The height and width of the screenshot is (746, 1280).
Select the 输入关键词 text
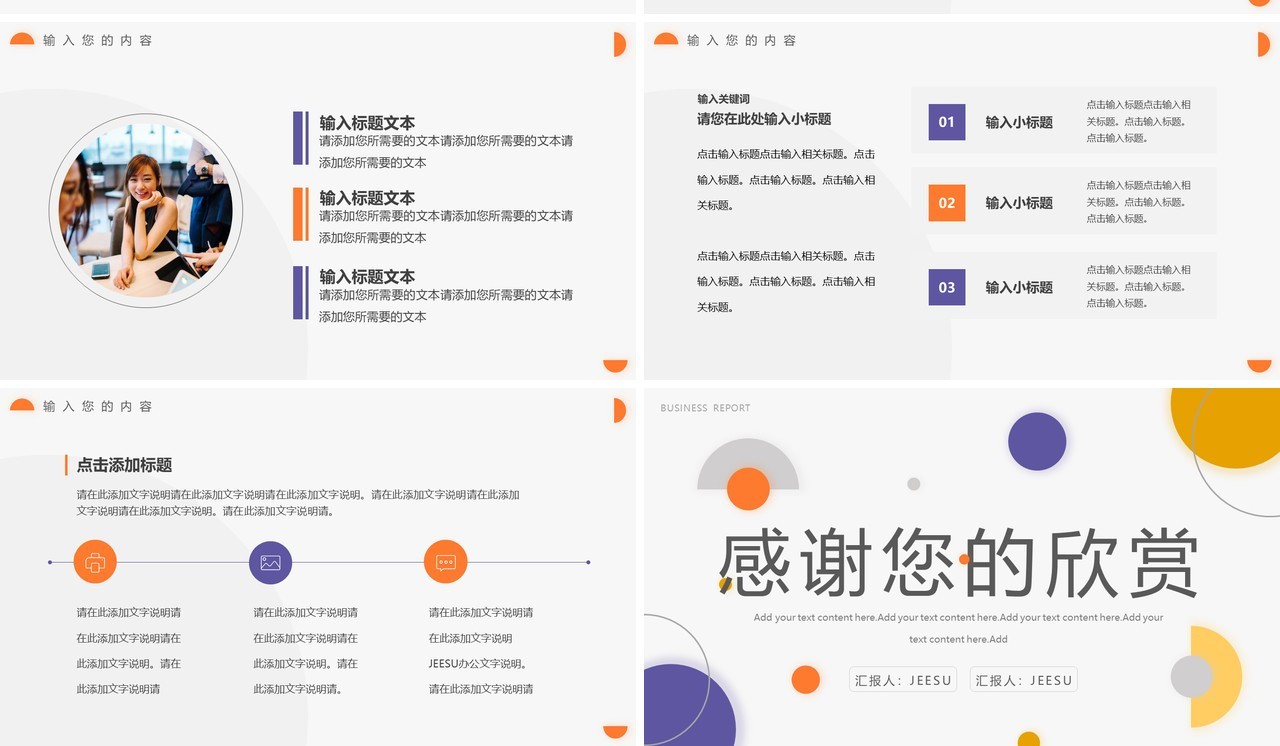tap(723, 99)
